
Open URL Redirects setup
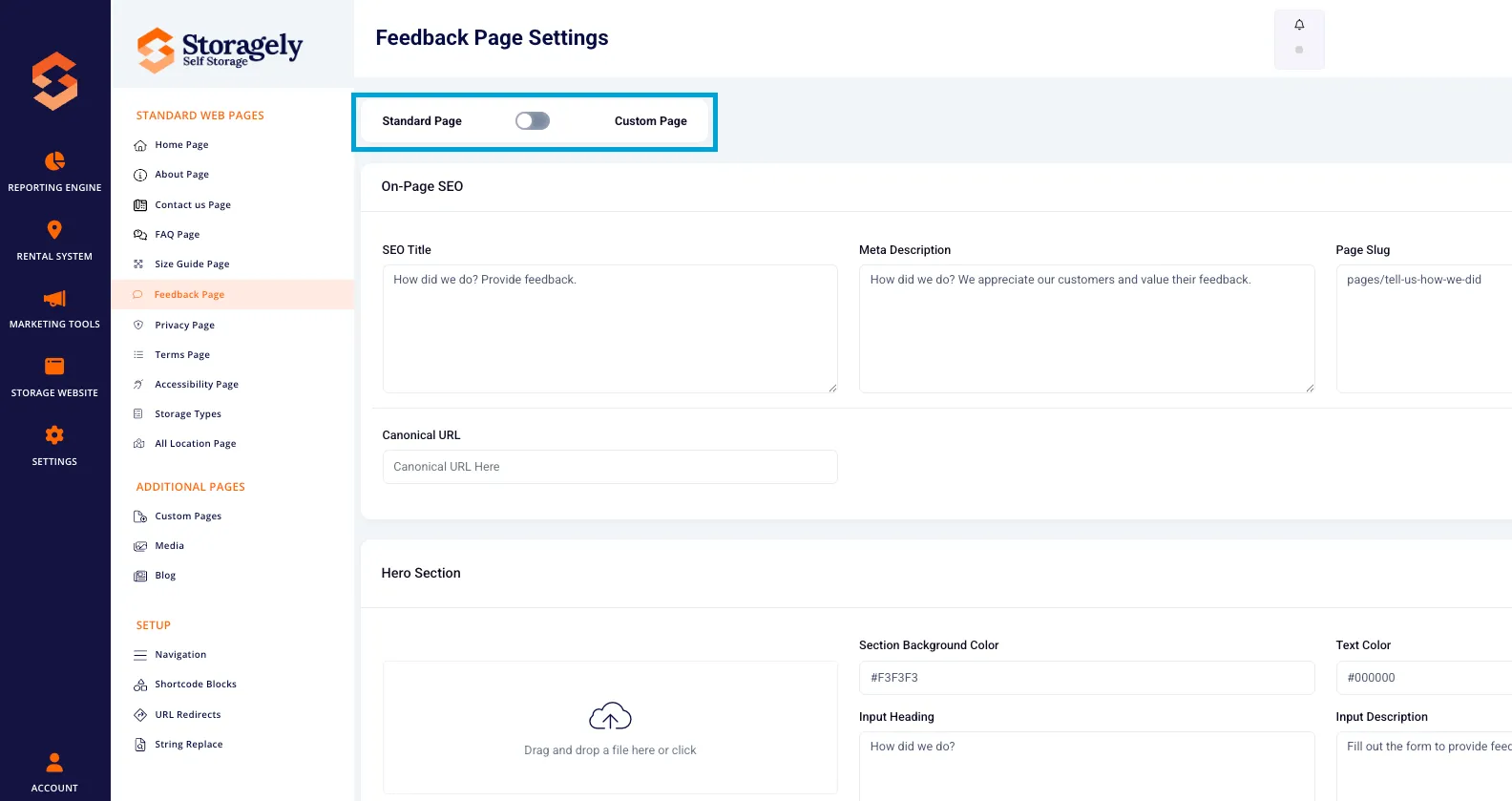tap(188, 715)
